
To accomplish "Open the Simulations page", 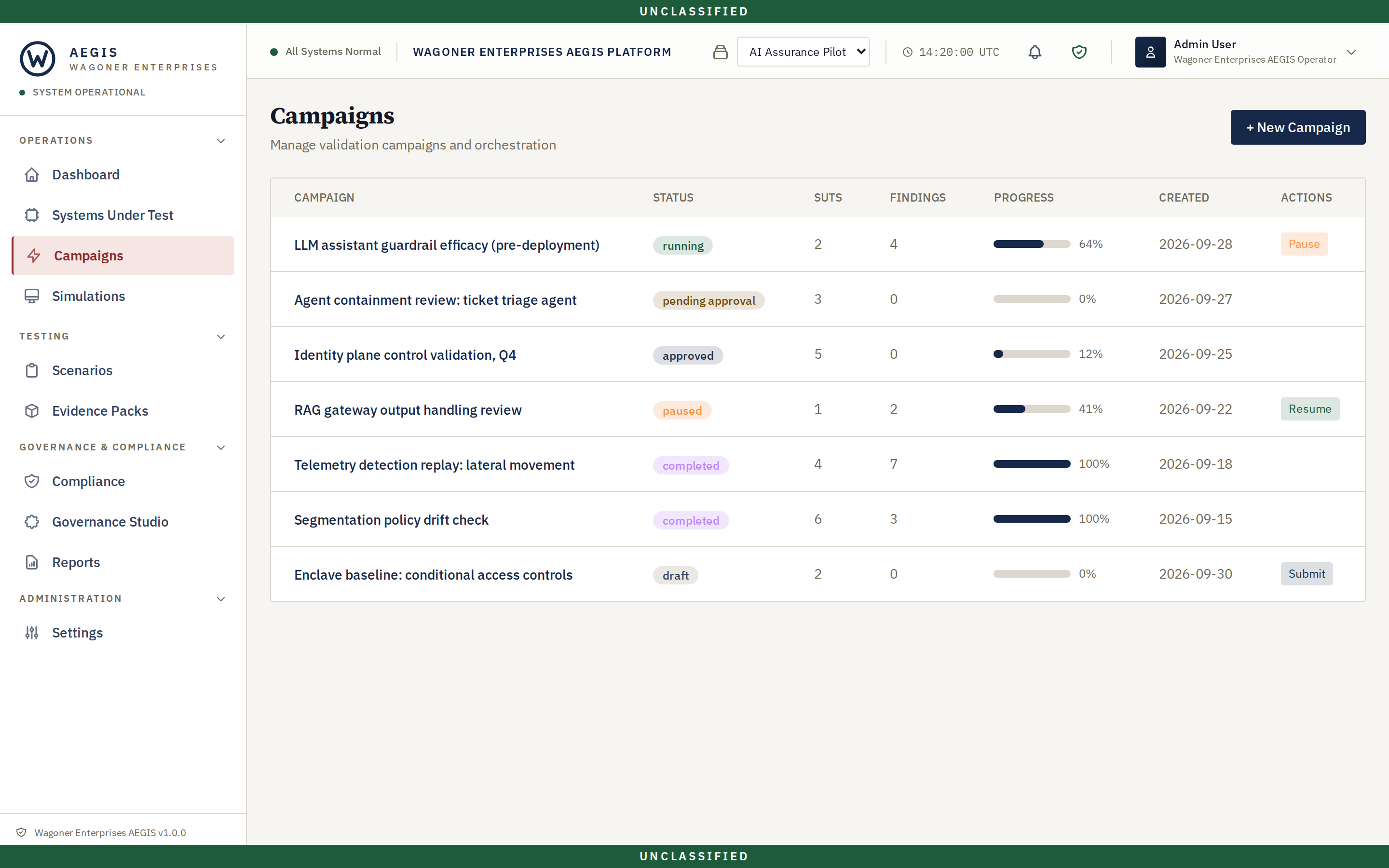I will click(x=123, y=296).
